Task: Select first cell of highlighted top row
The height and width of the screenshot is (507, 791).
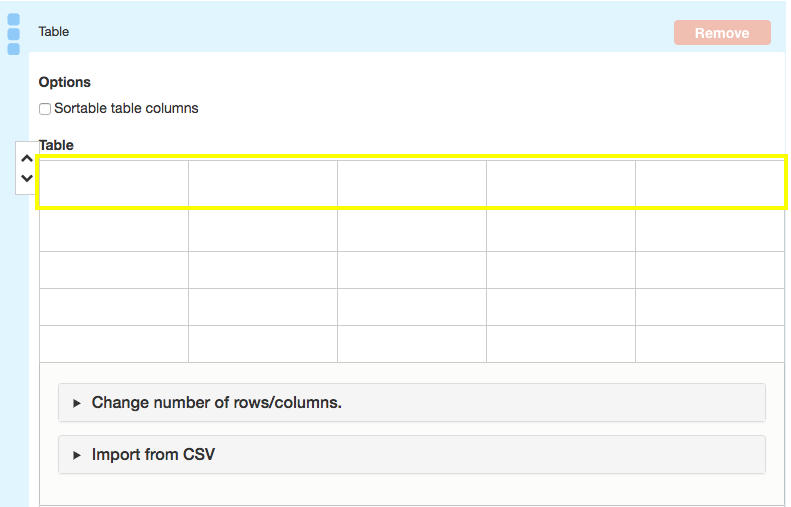Action: coord(114,183)
